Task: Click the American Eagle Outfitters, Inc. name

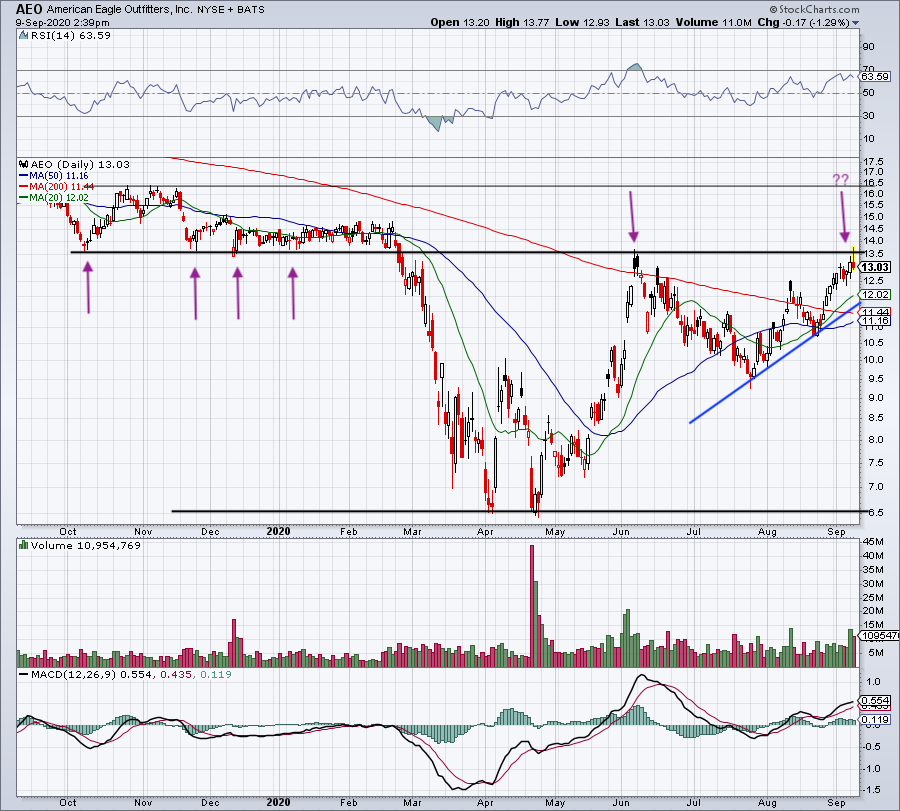Action: pos(119,9)
